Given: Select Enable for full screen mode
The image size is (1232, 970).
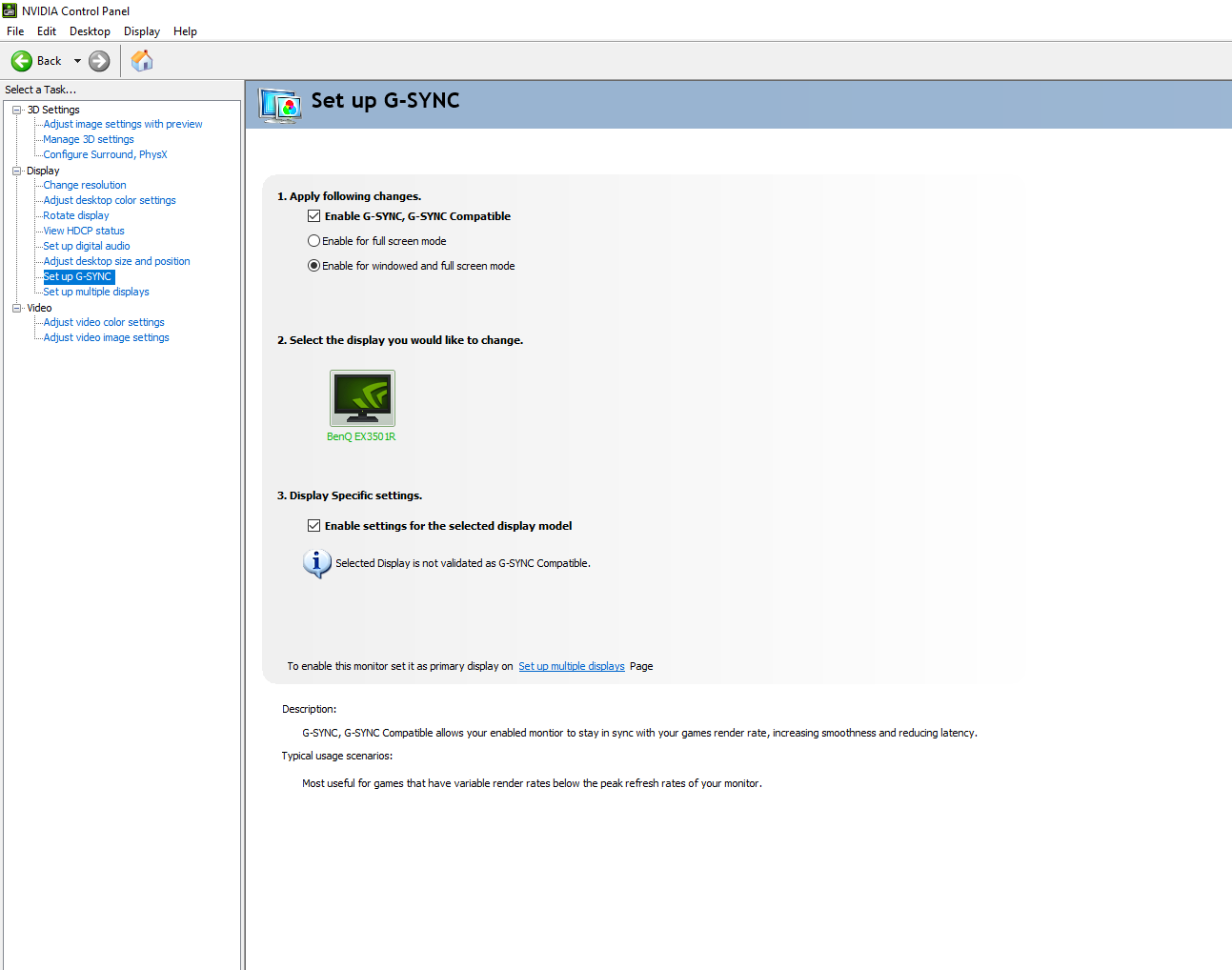Looking at the screenshot, I should pos(313,241).
